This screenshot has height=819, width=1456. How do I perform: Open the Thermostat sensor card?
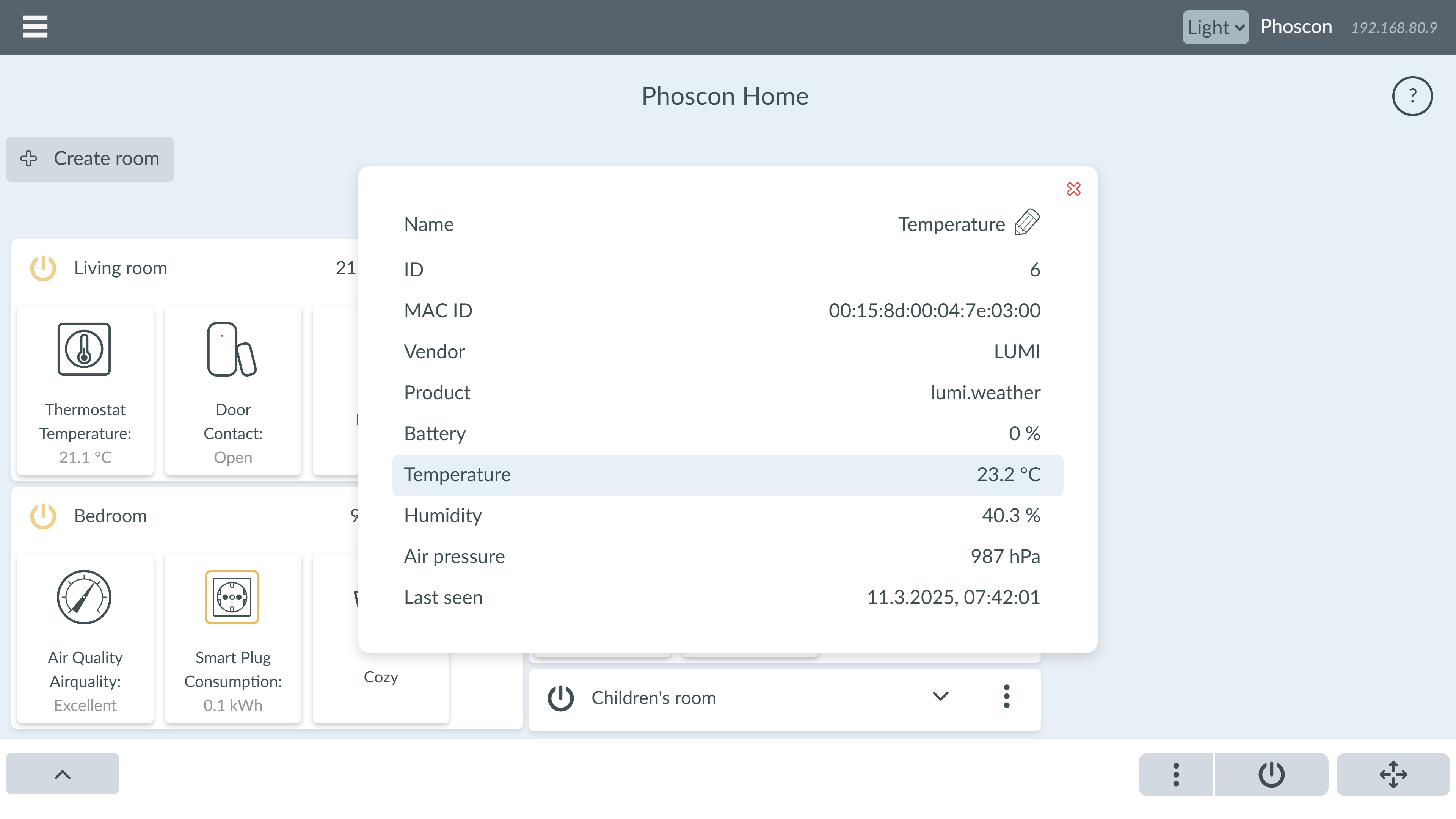tap(85, 390)
